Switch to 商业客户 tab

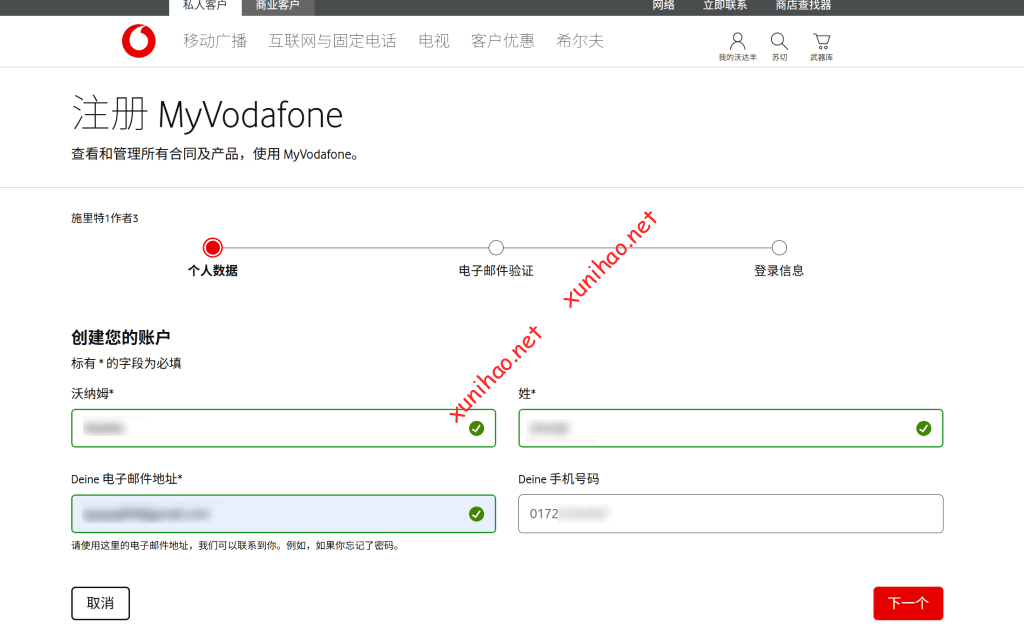point(277,6)
